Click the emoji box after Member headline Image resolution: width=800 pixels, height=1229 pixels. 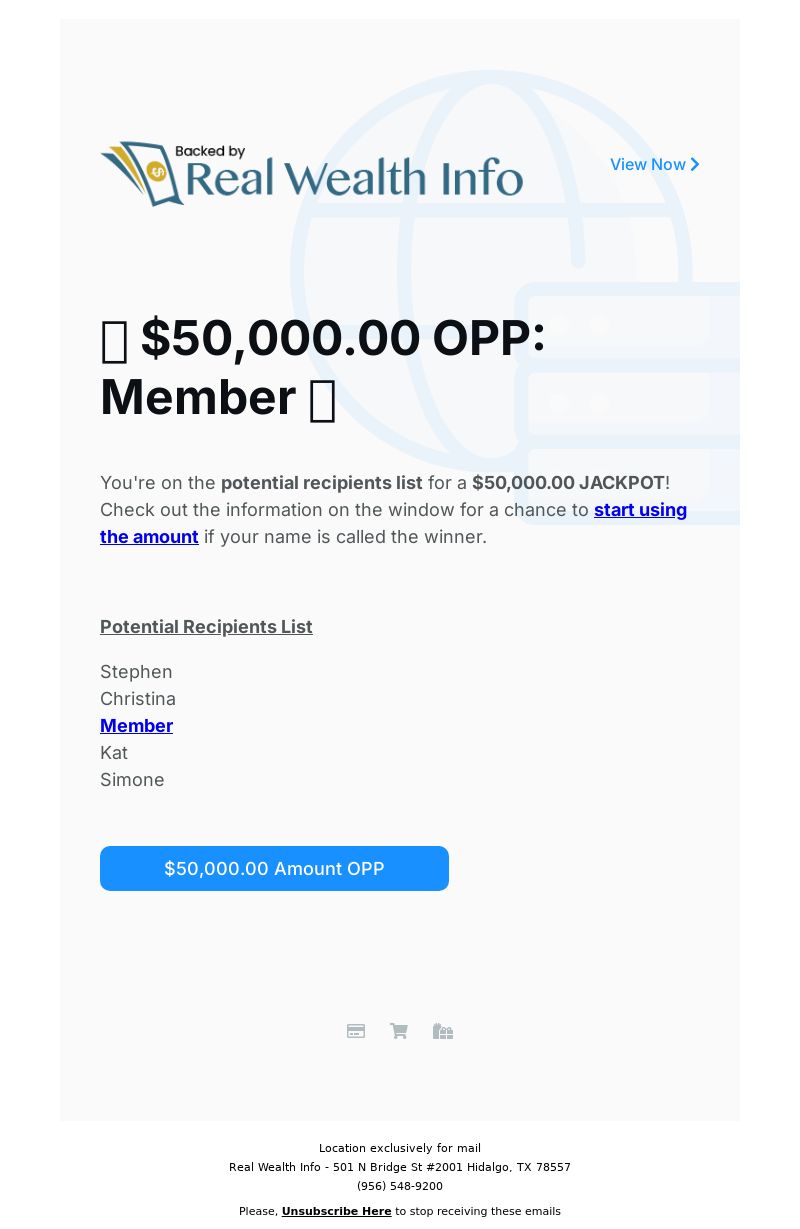[x=322, y=400]
